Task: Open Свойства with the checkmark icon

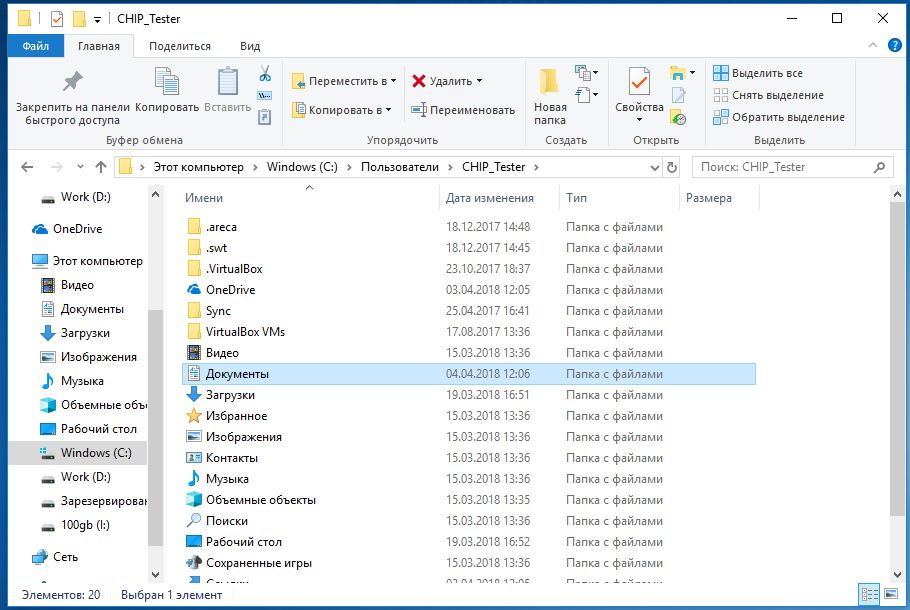Action: tap(639, 83)
